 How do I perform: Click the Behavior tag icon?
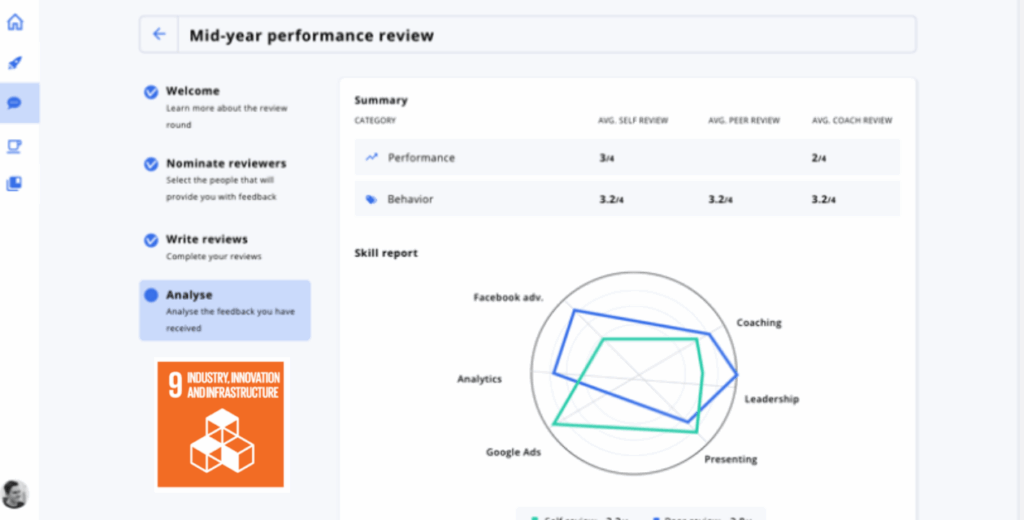pyautogui.click(x=372, y=200)
